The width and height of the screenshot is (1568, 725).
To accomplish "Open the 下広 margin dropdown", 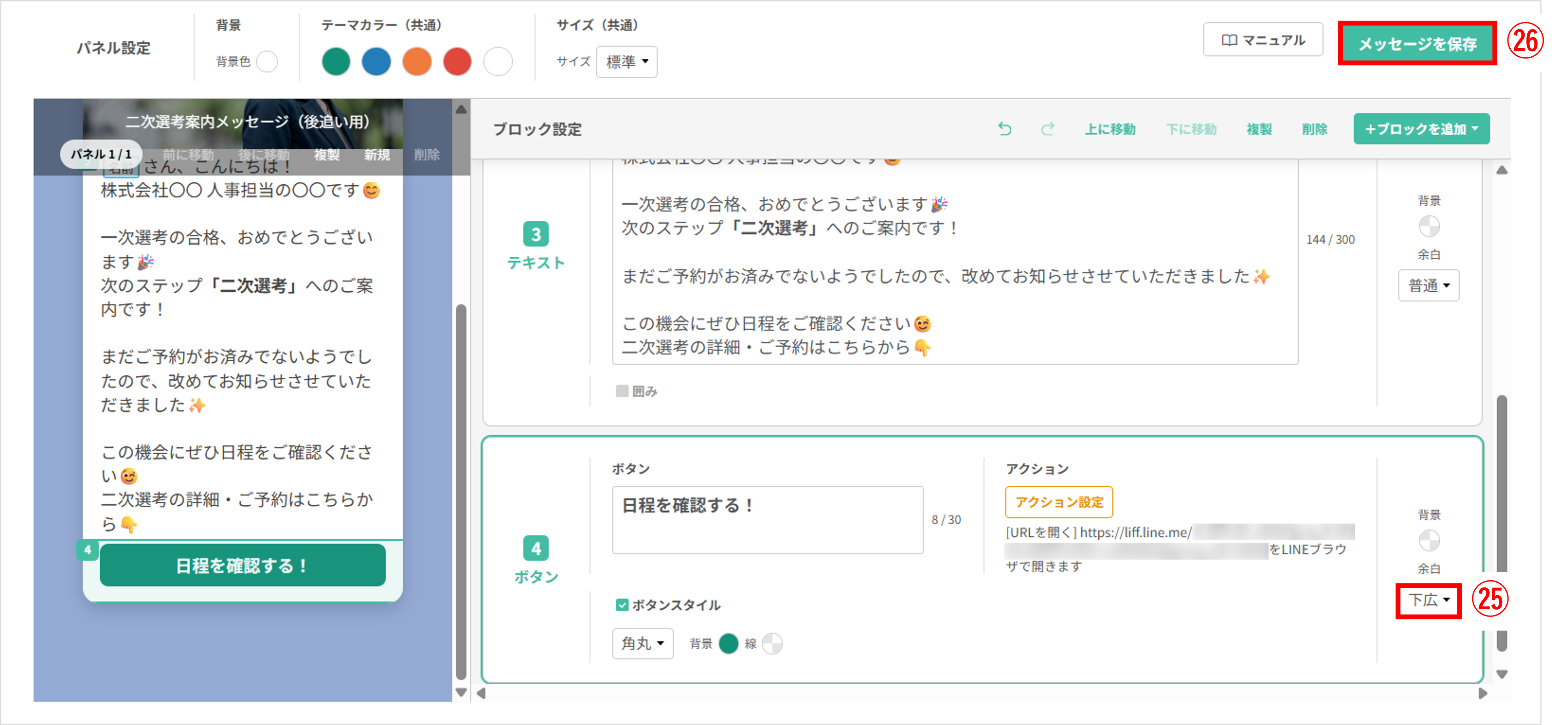I will point(1428,600).
